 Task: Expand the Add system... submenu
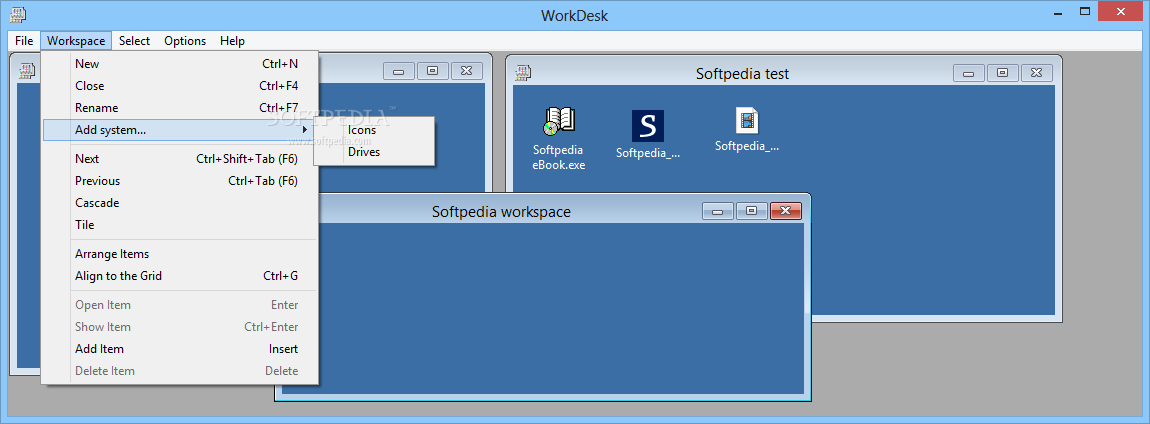(180, 130)
